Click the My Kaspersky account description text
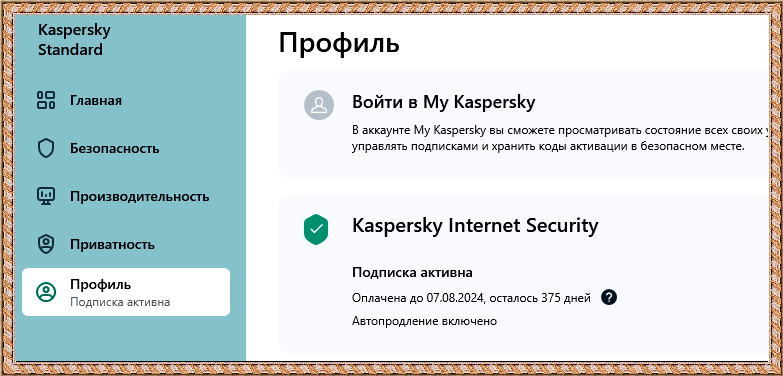The height and width of the screenshot is (376, 783). [x=558, y=139]
